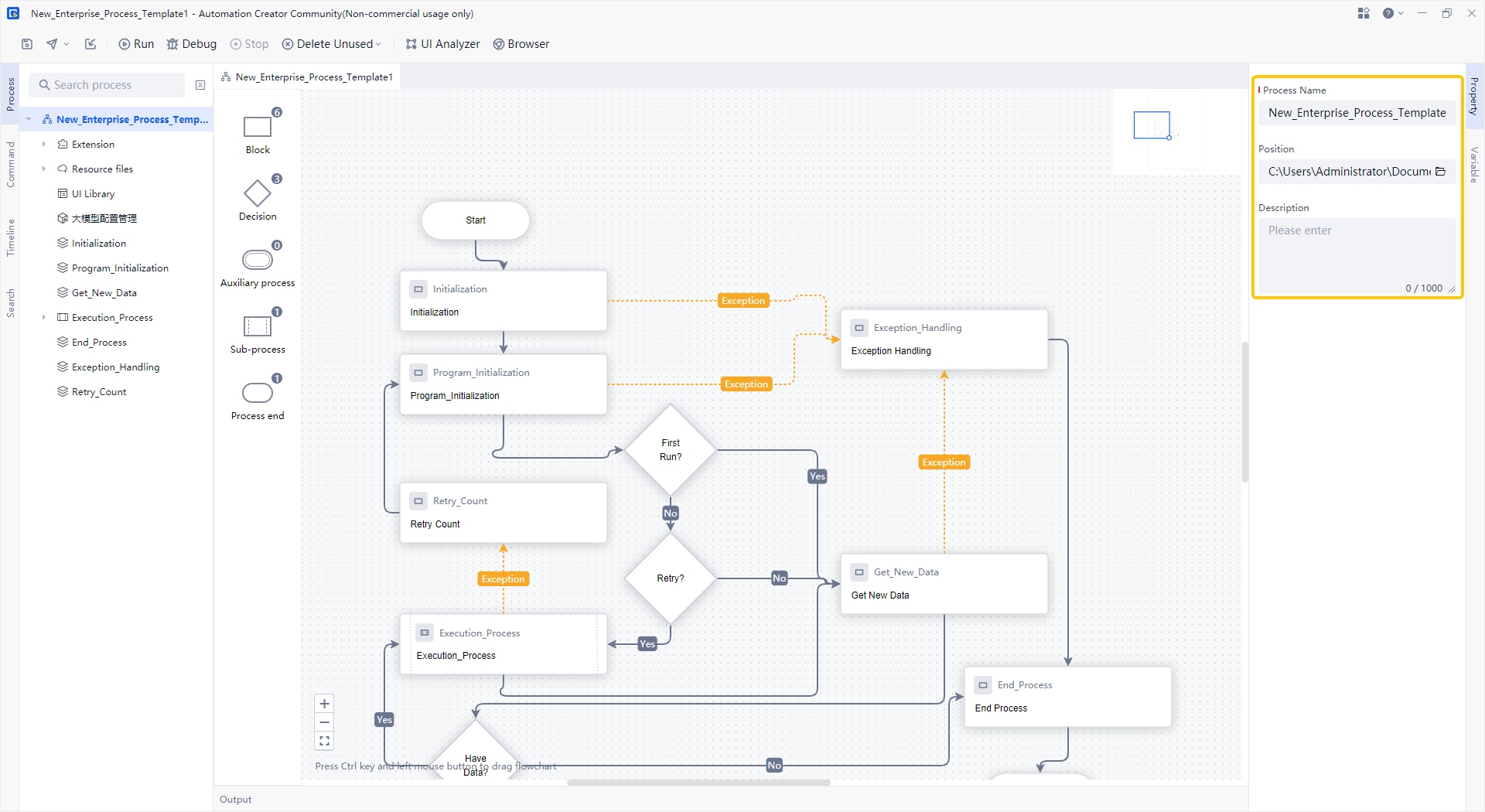The image size is (1485, 812).
Task: Open the Help question-mark icon
Action: coord(1388,13)
